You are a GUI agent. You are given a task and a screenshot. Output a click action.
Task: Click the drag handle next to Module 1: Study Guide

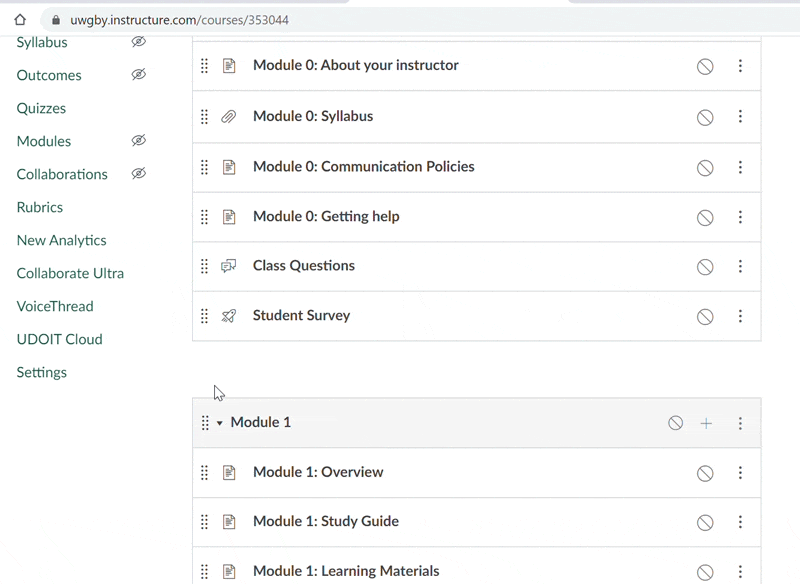point(204,521)
